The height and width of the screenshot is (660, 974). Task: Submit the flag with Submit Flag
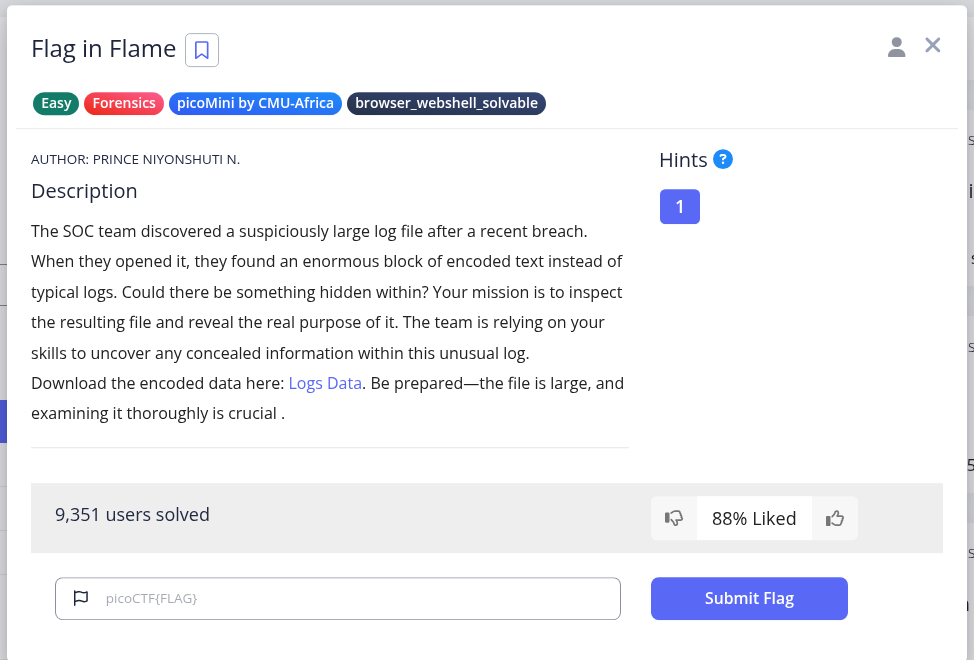749,599
